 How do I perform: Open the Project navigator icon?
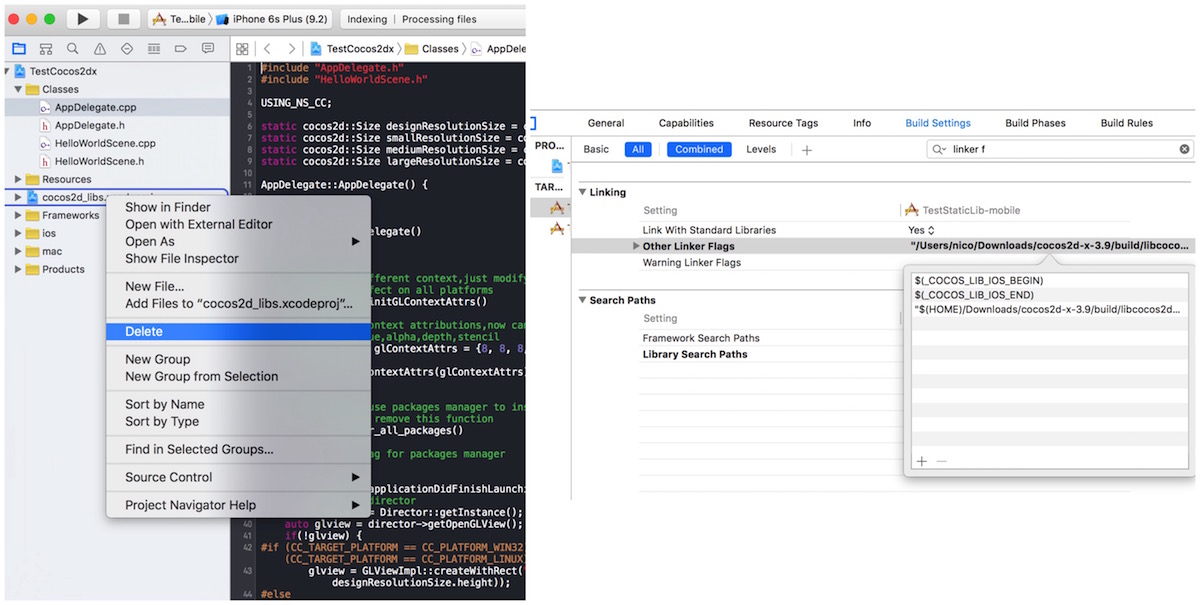pos(19,48)
